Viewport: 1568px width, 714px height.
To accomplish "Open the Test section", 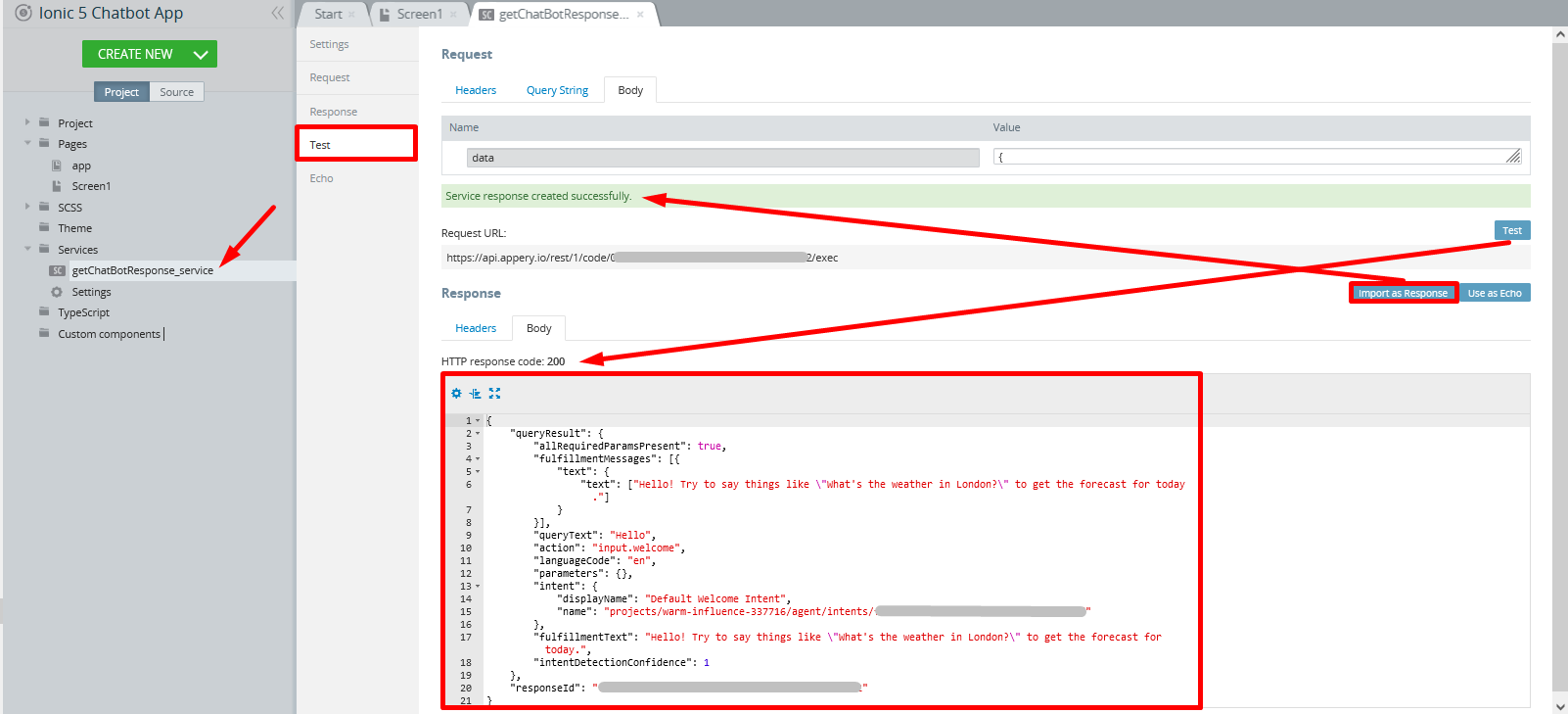I will pos(357,144).
